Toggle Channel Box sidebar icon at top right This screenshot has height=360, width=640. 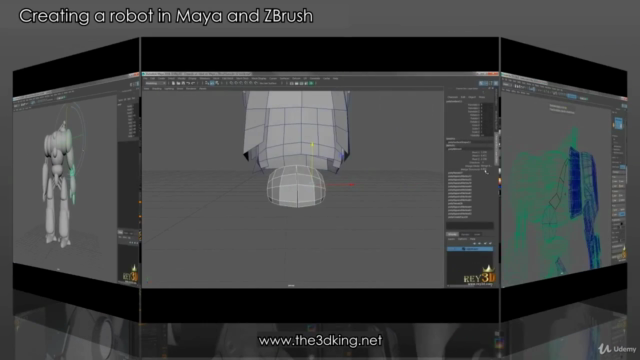[x=496, y=83]
